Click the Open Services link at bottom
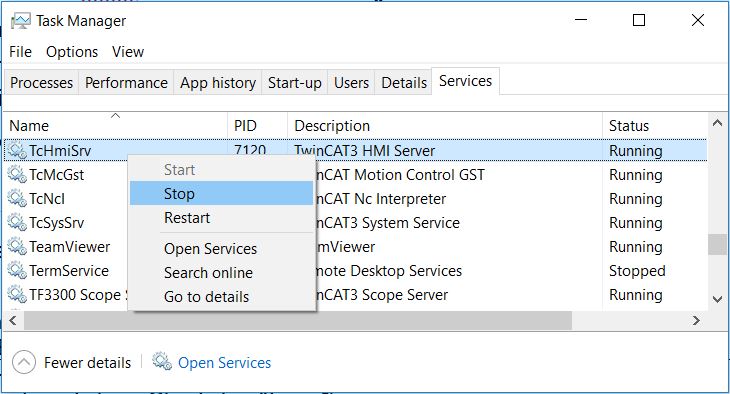730x394 pixels. pyautogui.click(x=224, y=362)
